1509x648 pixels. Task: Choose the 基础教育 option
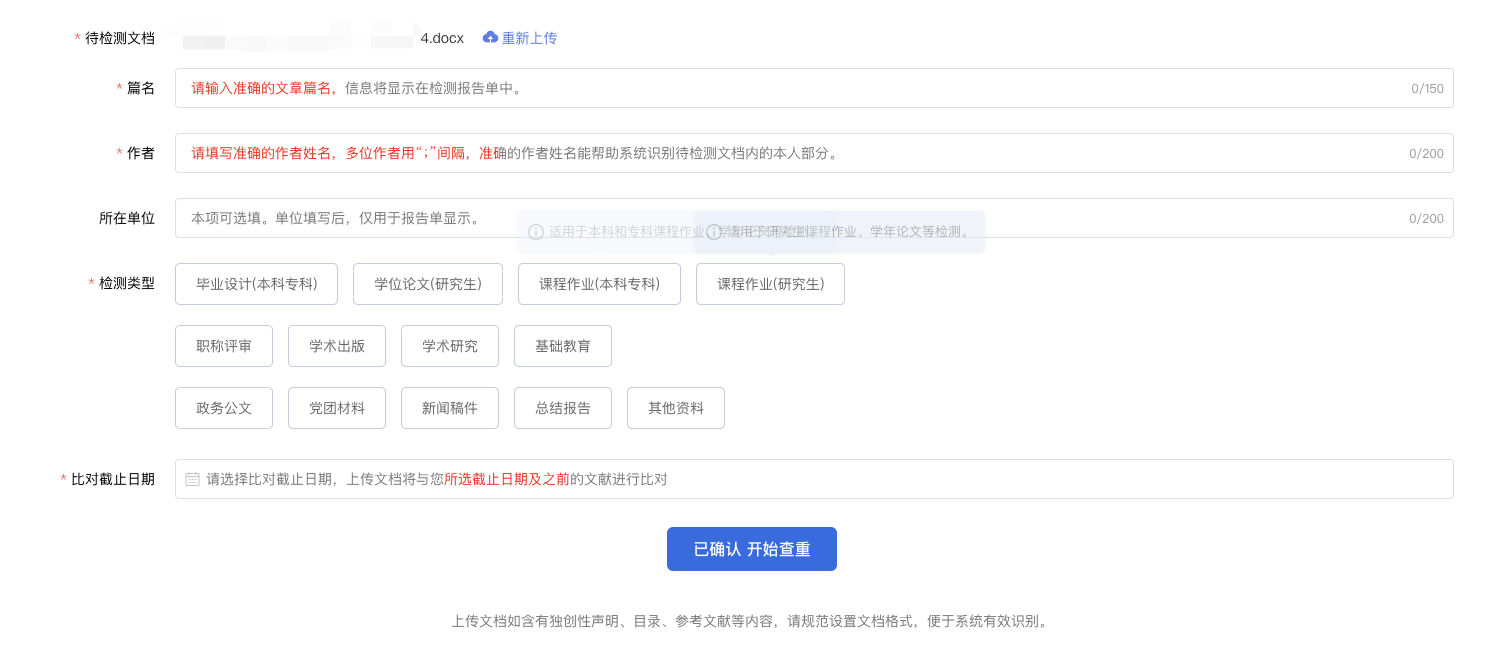(x=563, y=346)
